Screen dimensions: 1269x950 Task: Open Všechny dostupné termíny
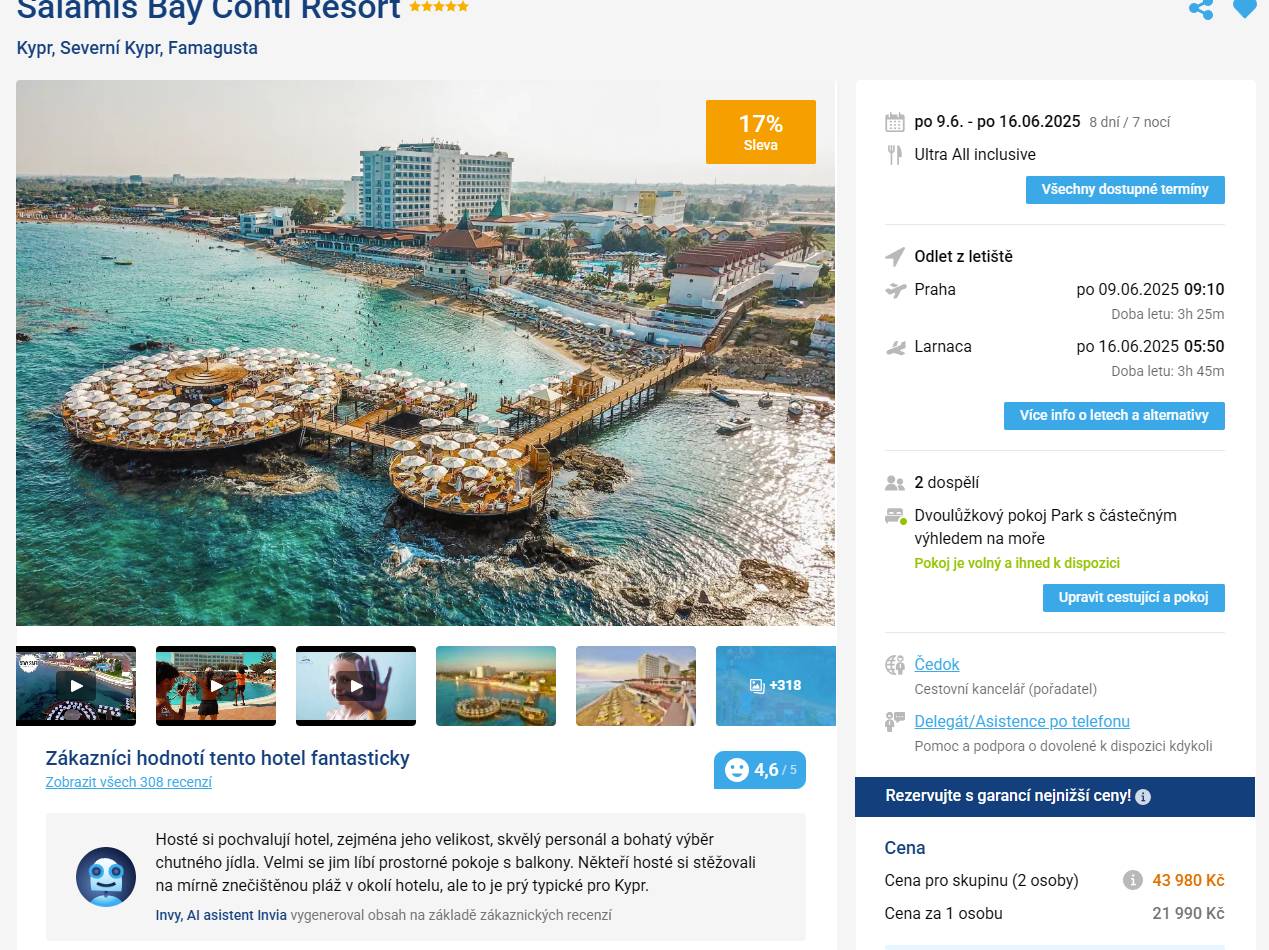(x=1125, y=190)
